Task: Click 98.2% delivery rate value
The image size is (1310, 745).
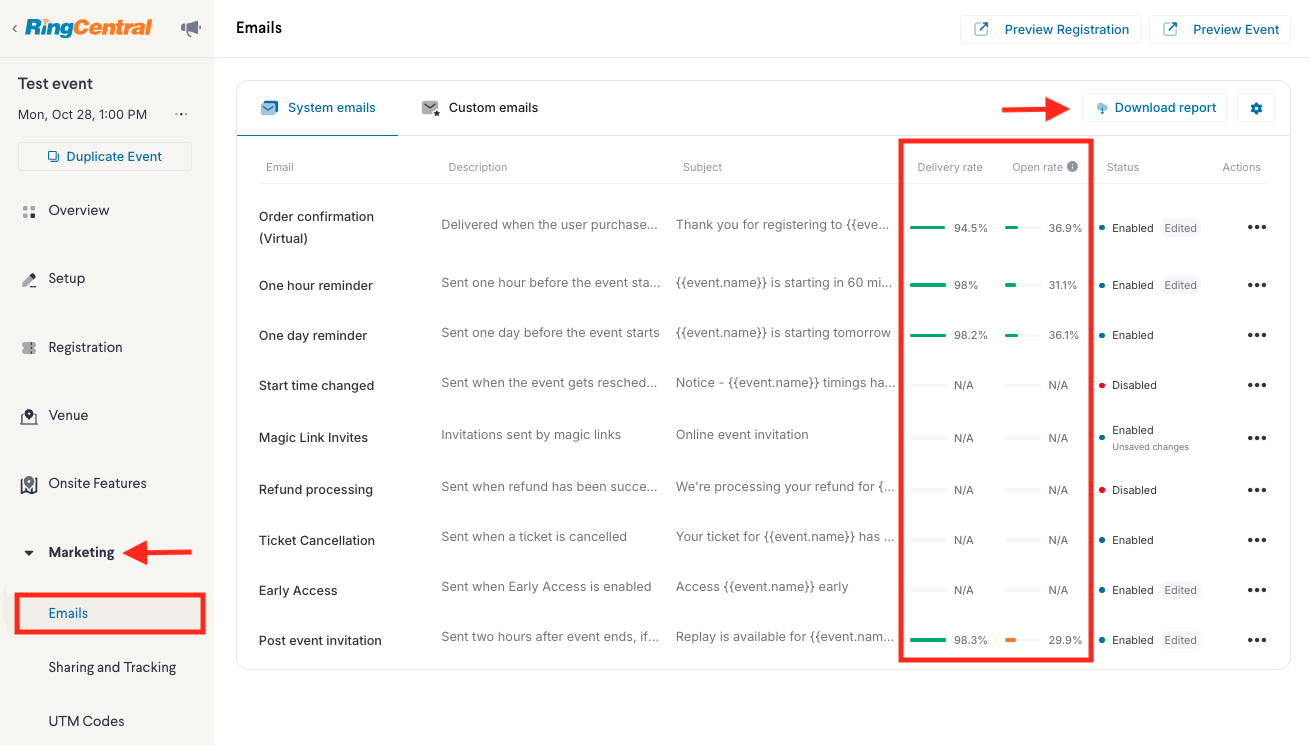Action: coord(970,335)
